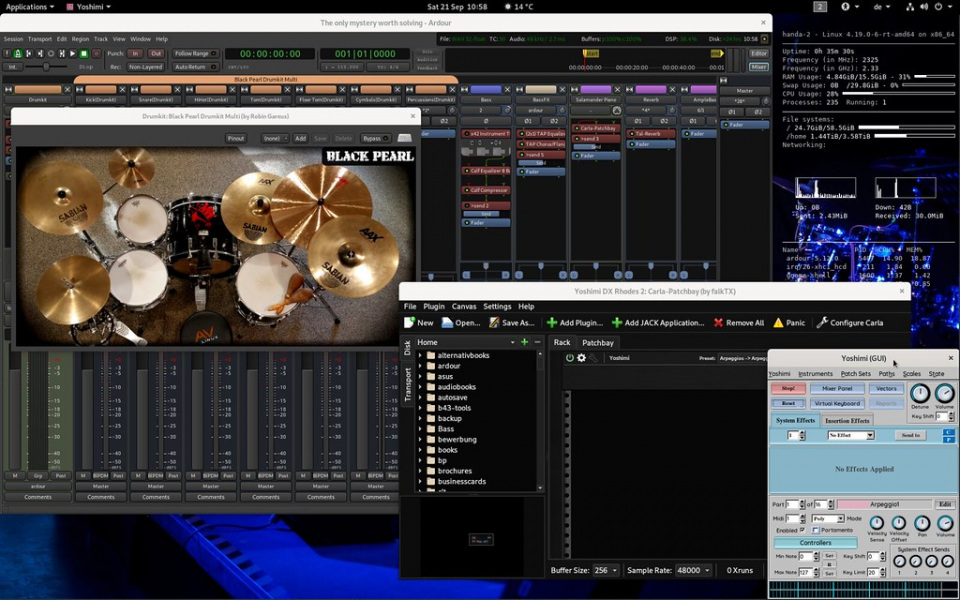Click the Arpeggio1 instrument name field
This screenshot has height=600, width=960.
coord(885,504)
